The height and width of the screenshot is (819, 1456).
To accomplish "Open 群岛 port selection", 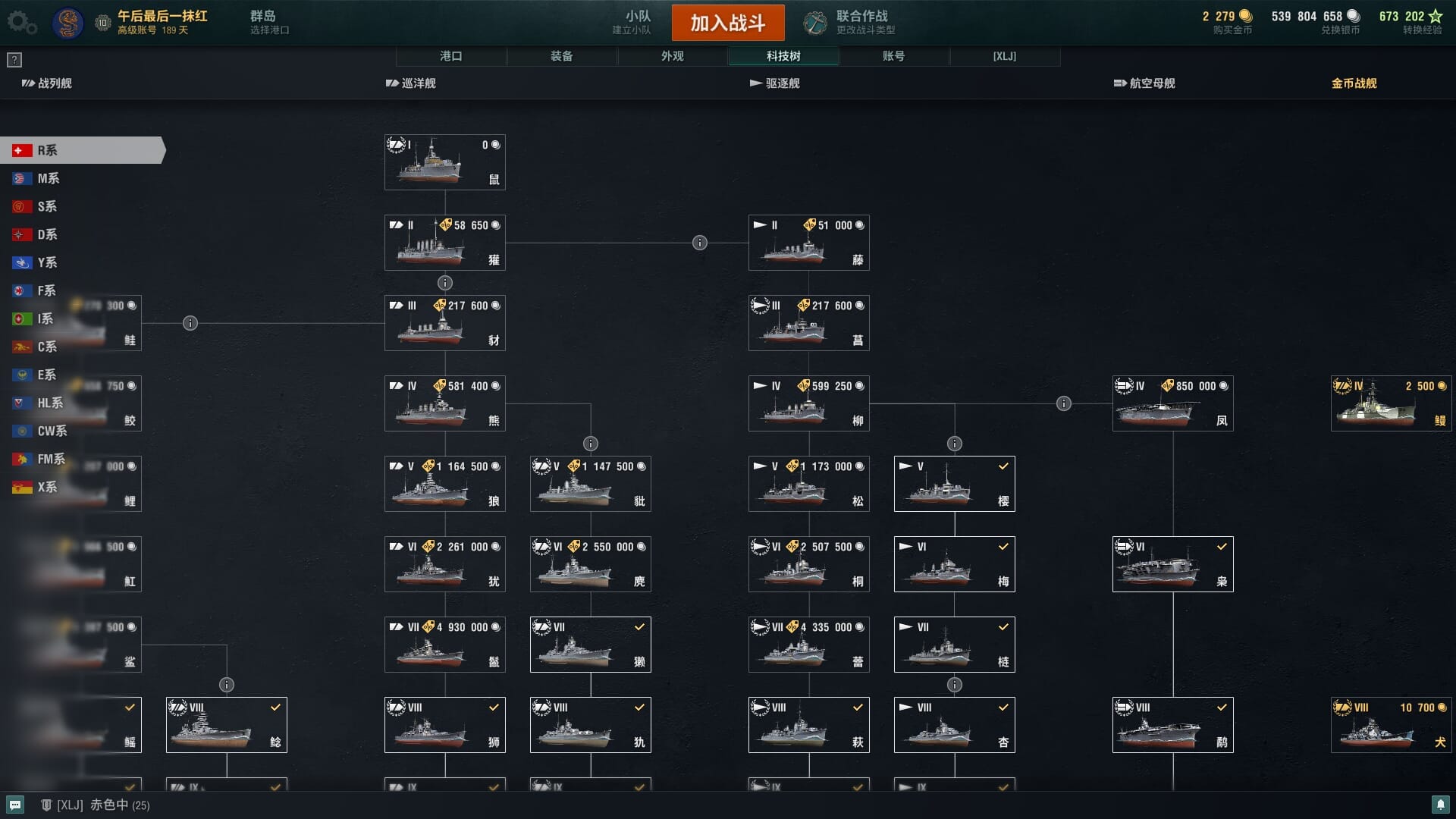I will [270, 23].
